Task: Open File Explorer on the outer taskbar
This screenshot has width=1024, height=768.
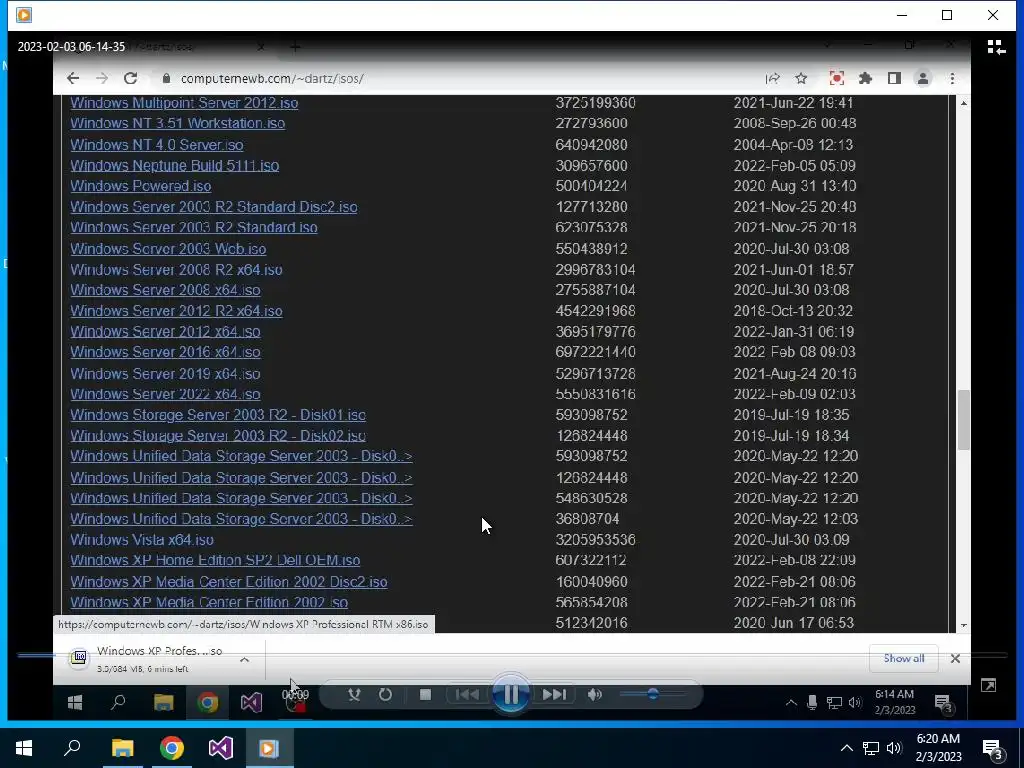Action: [122, 748]
